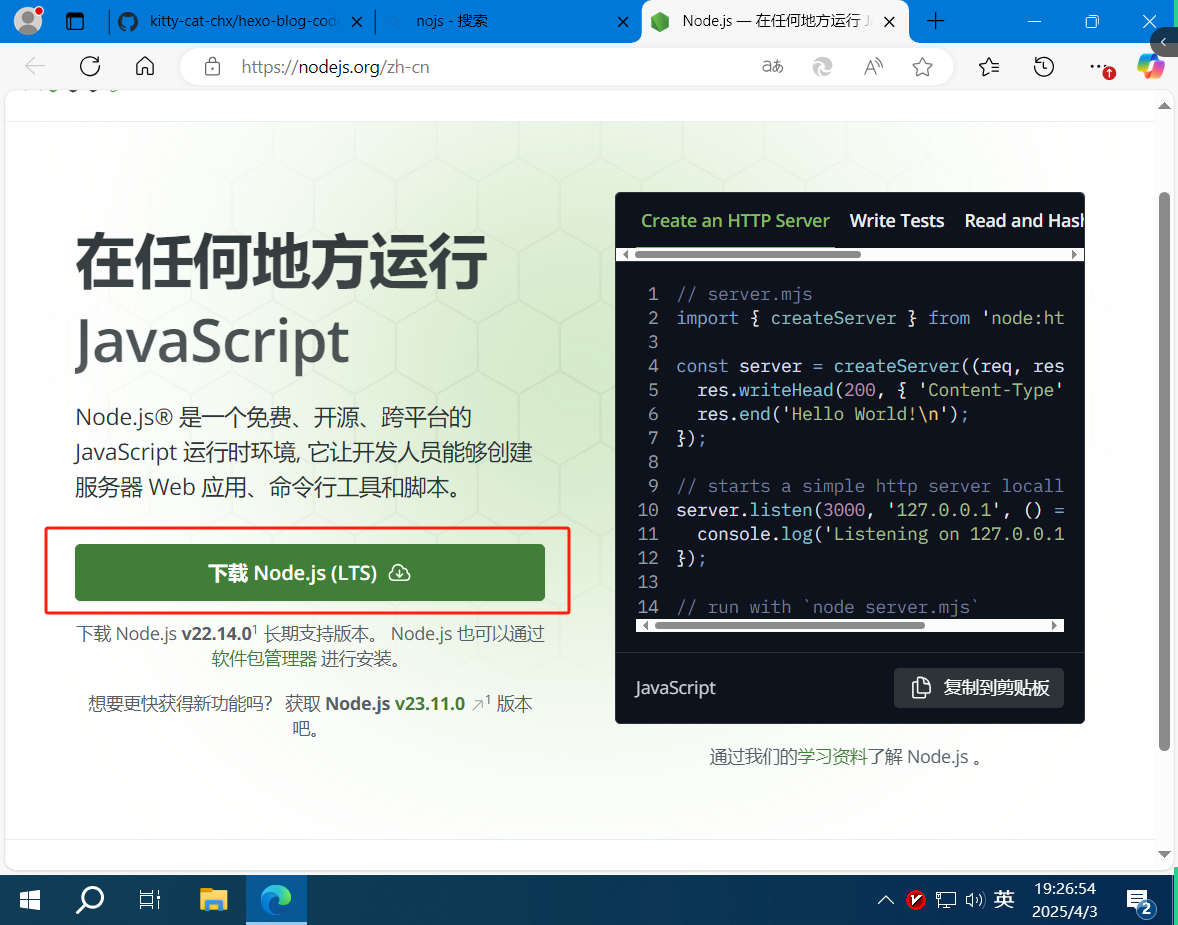Click the page vertical scrollbar thumb

(1164, 472)
